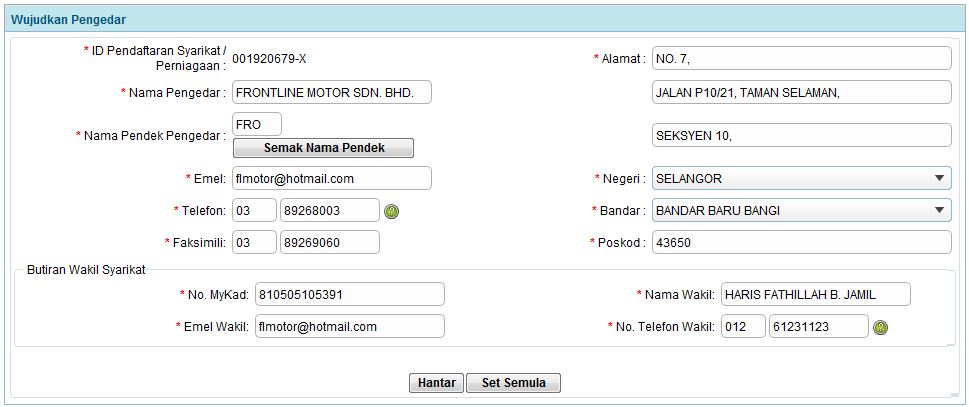Click the Nama Wakil label text
This screenshot has width=969, height=407.
pos(676,295)
